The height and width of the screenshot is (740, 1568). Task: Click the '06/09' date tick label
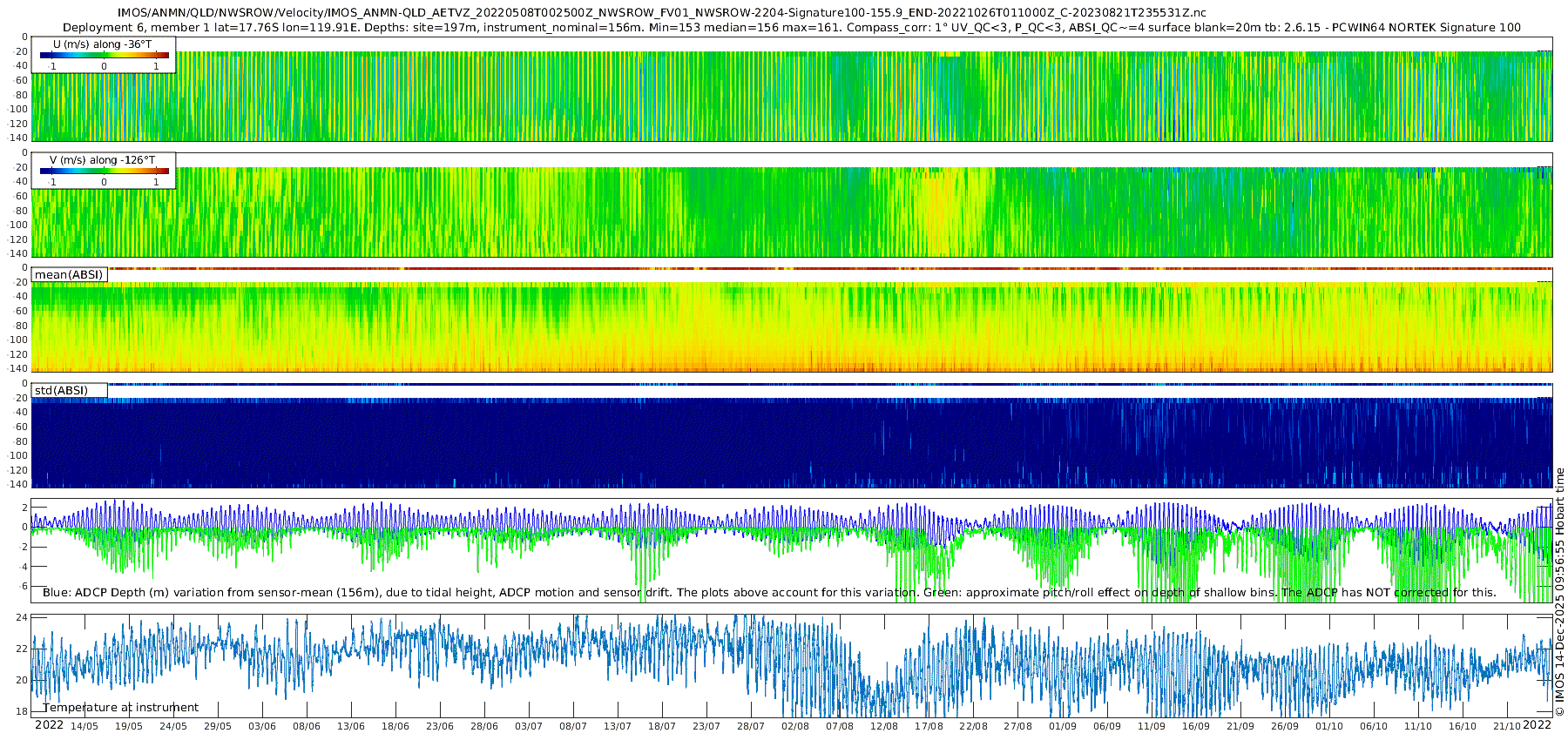coord(1107,726)
